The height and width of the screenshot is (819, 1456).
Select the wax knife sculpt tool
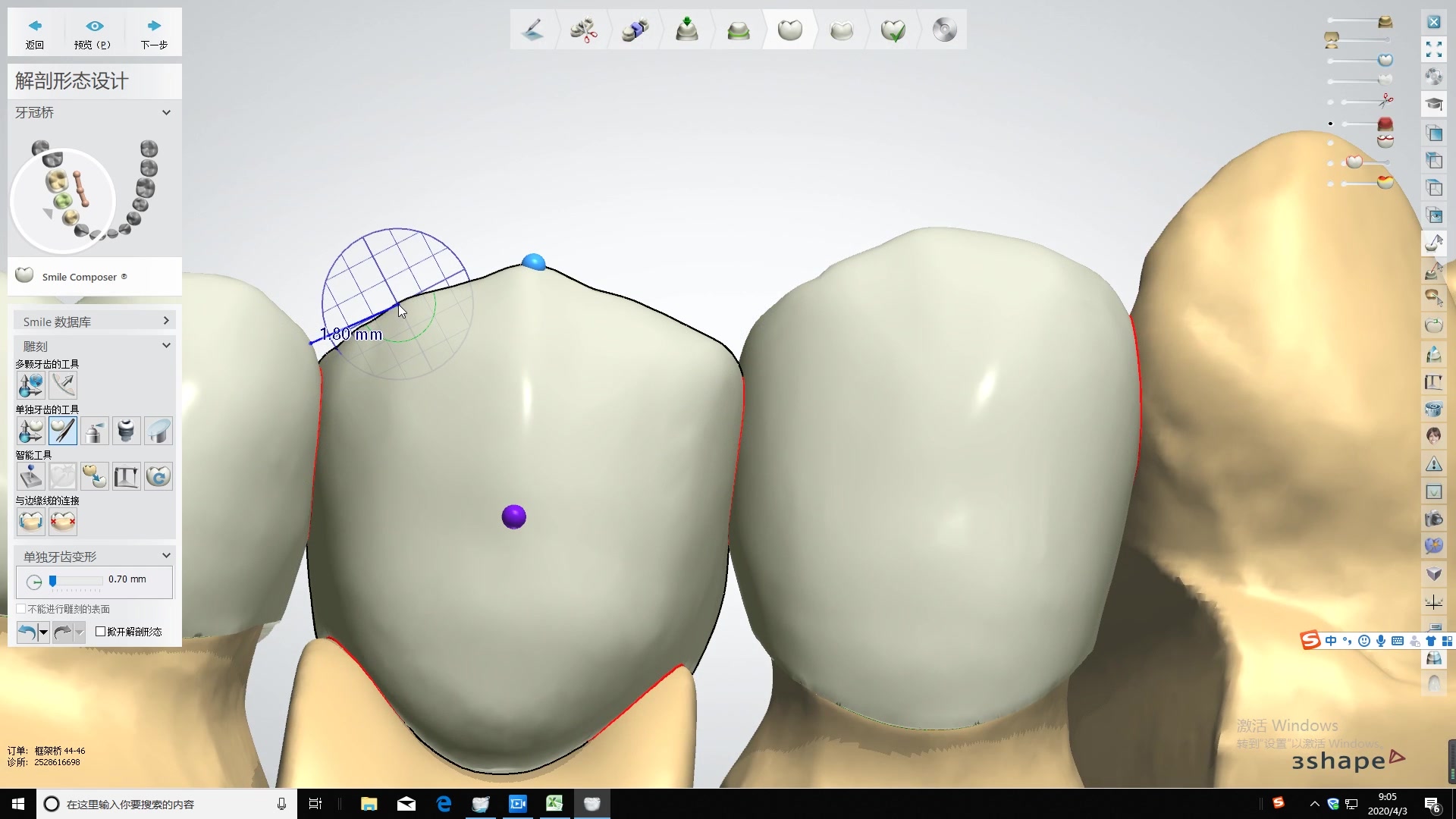point(62,431)
